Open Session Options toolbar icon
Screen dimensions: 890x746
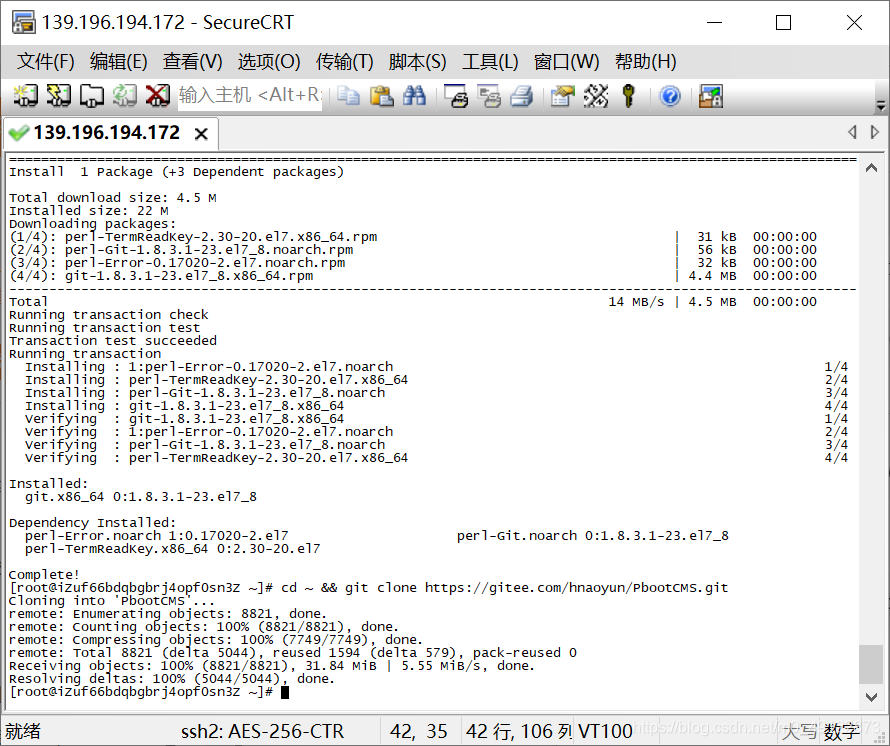[x=562, y=95]
